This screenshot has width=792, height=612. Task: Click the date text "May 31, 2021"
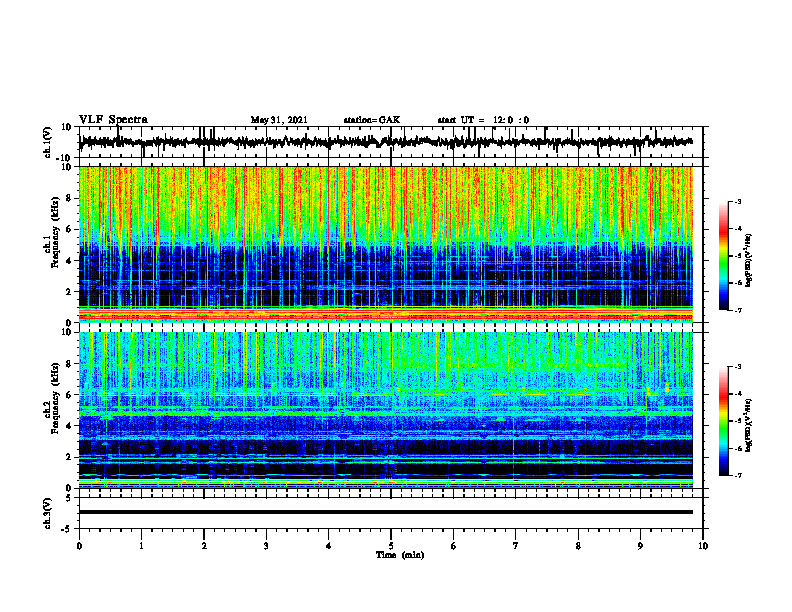pyautogui.click(x=279, y=120)
